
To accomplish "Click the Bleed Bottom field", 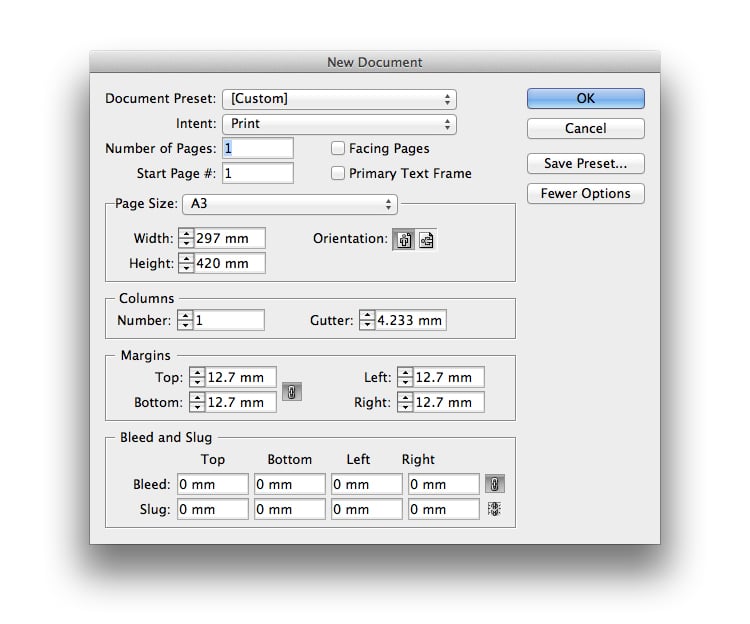I will 290,484.
